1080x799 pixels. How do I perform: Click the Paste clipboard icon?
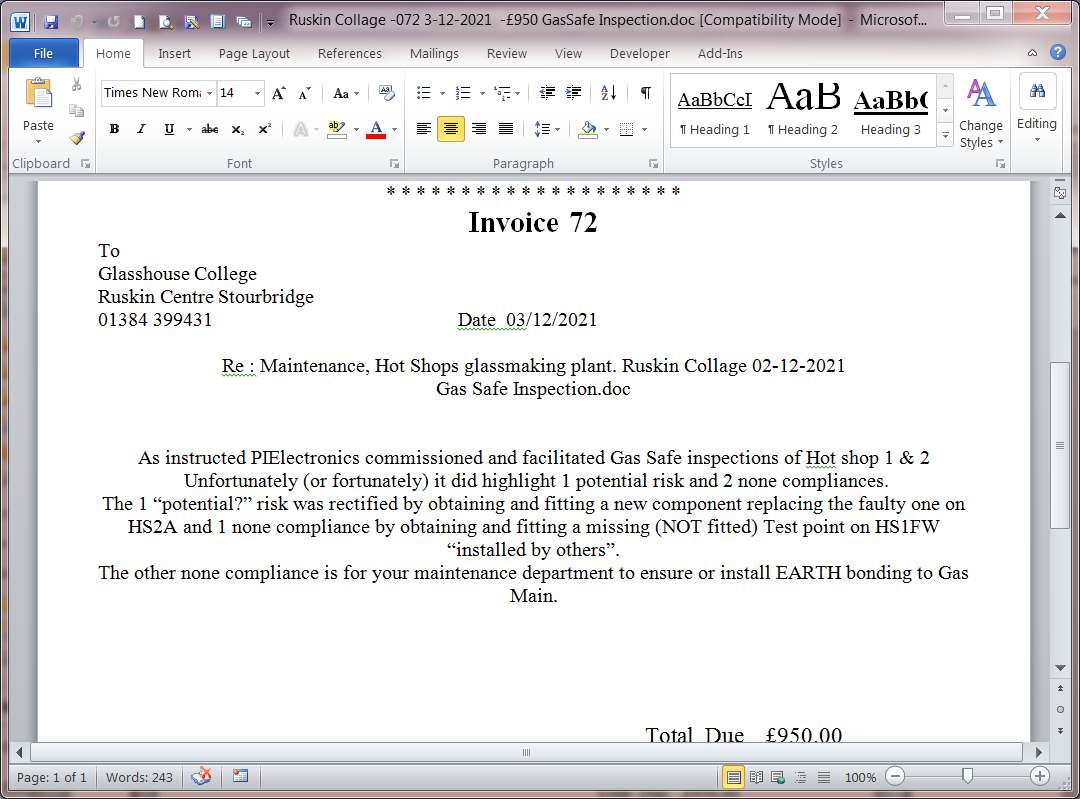coord(39,94)
